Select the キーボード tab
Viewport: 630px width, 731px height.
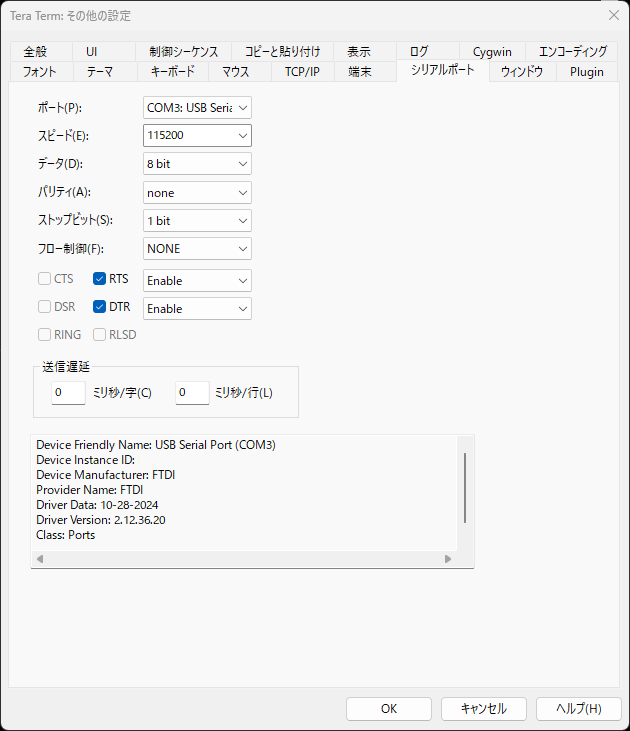[x=173, y=72]
